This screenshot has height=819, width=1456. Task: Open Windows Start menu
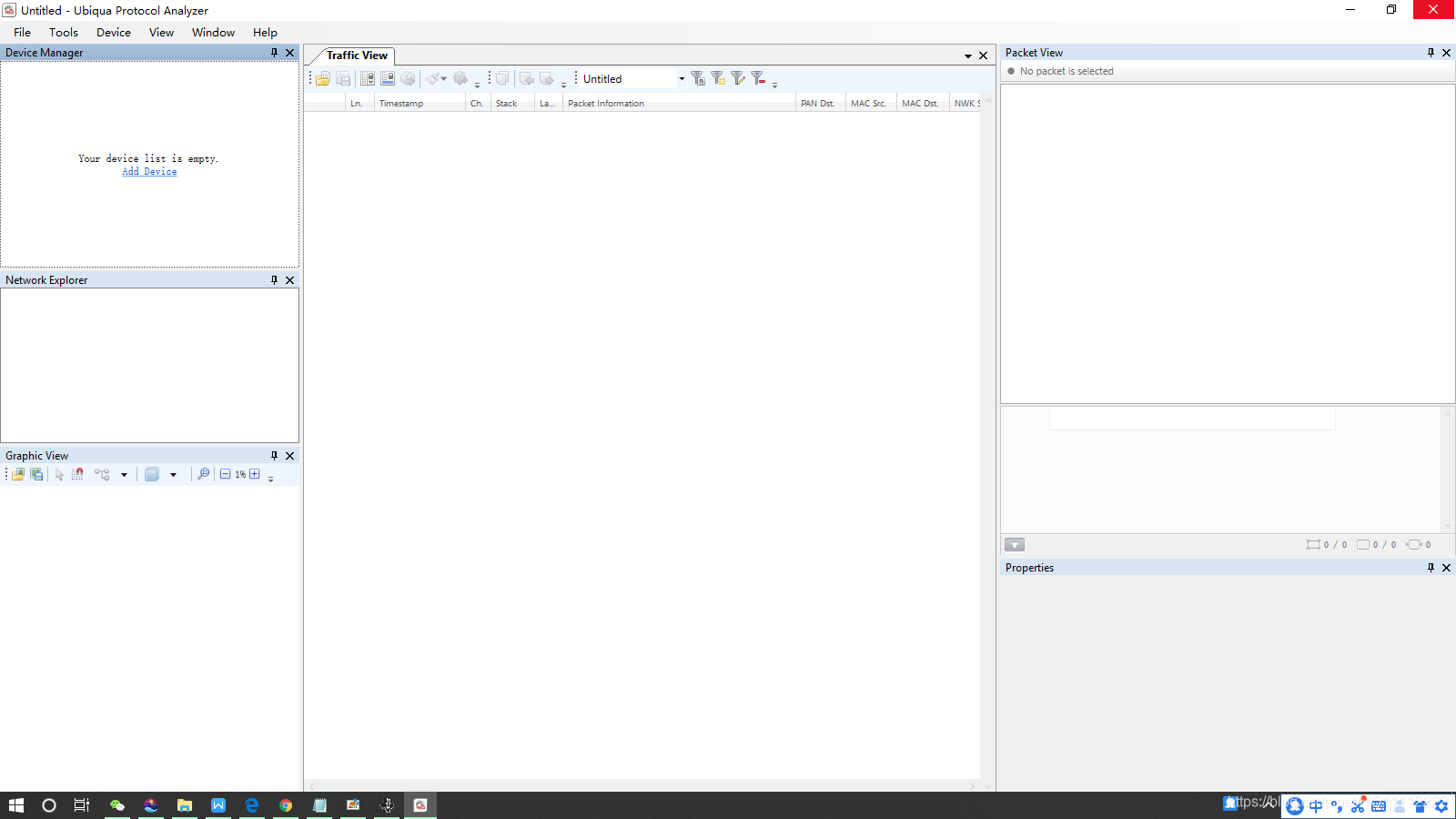(x=16, y=805)
